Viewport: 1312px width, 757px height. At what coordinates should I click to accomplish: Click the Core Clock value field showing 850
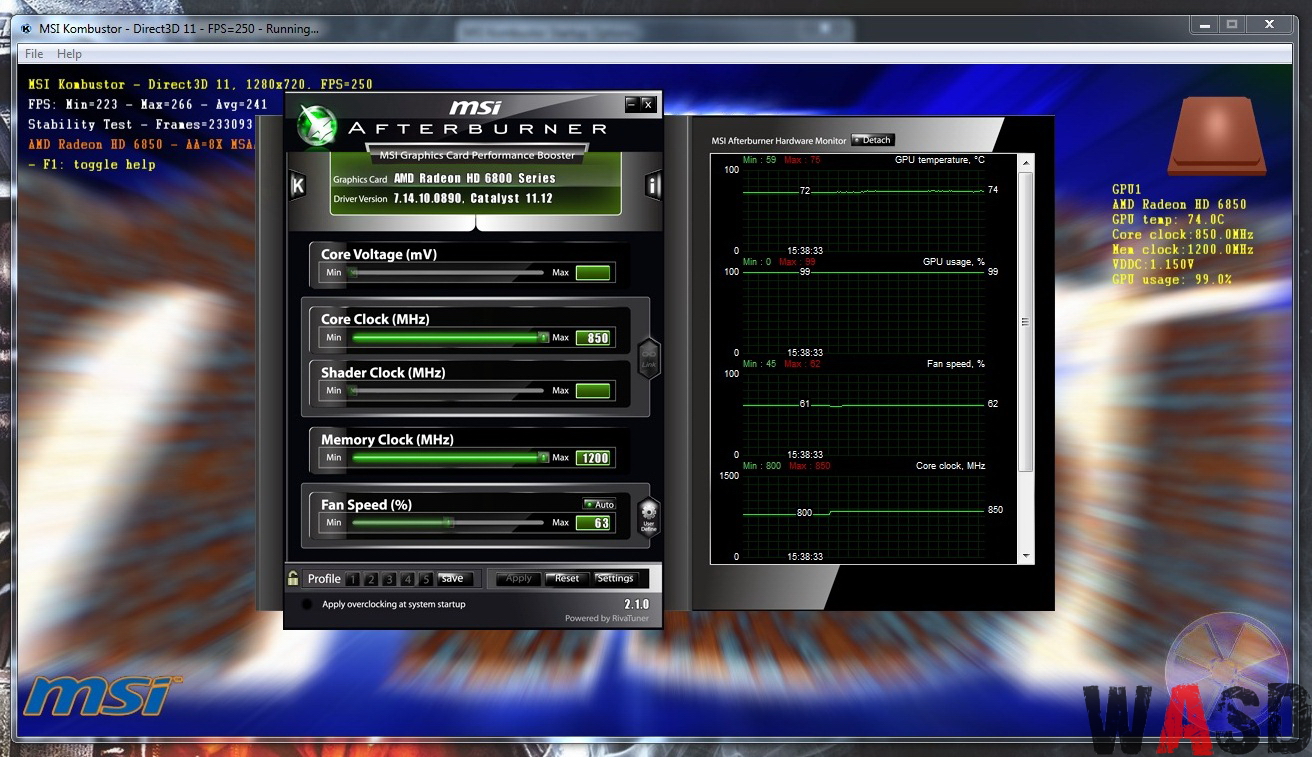point(593,337)
